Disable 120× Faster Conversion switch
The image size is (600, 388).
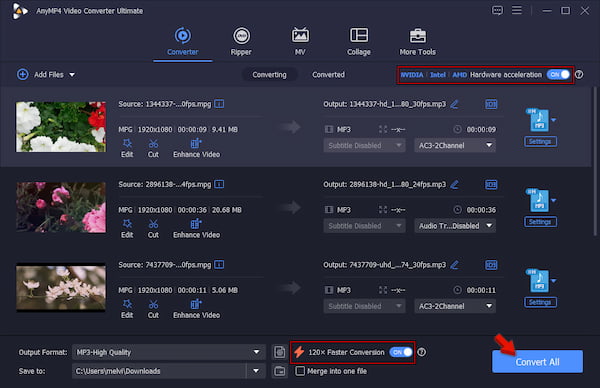click(x=401, y=352)
